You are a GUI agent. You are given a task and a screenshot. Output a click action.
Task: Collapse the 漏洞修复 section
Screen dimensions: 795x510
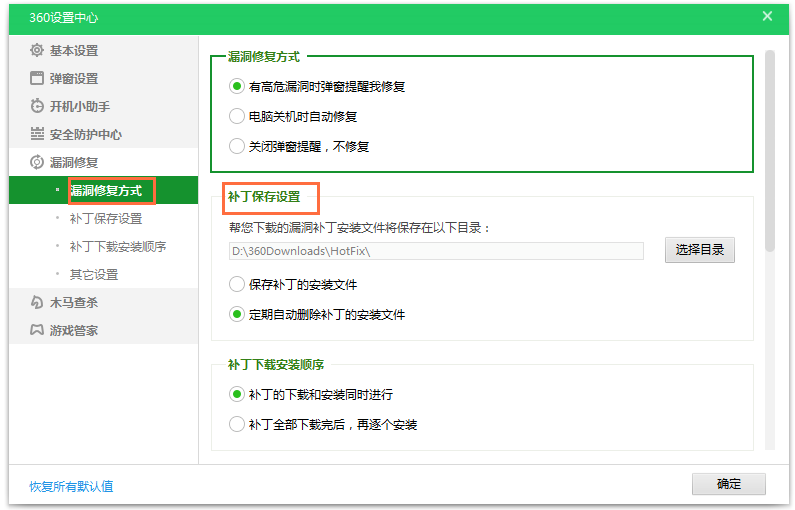[103, 162]
